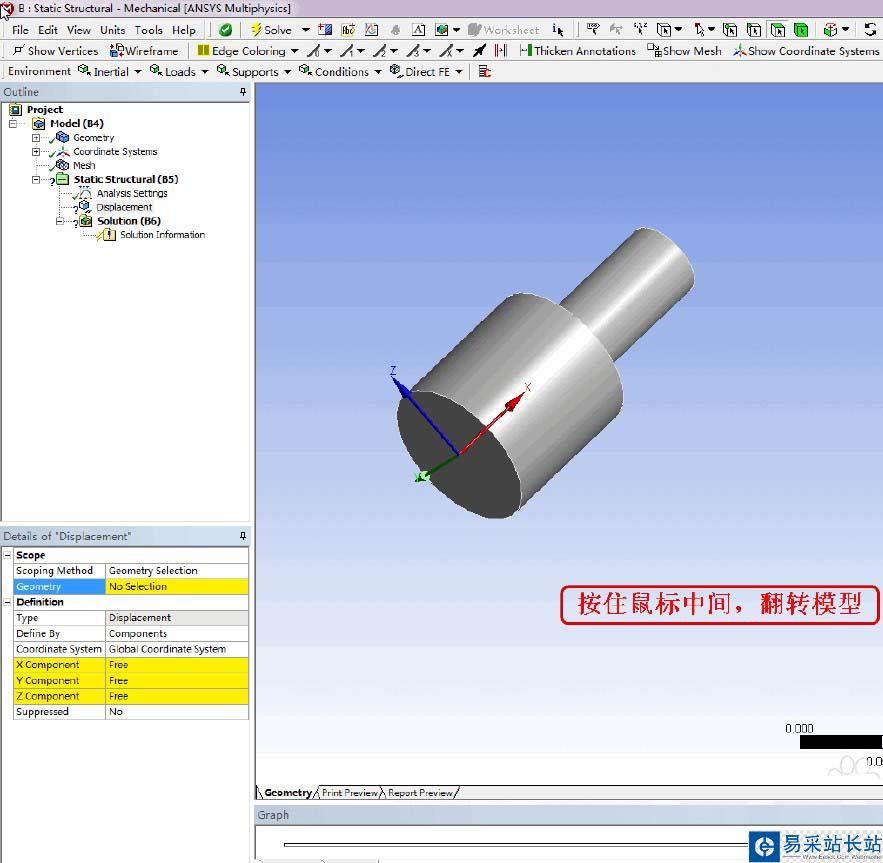Screen dimensions: 883x863
Task: Click the annotation 'A' label icon
Action: pos(418,30)
